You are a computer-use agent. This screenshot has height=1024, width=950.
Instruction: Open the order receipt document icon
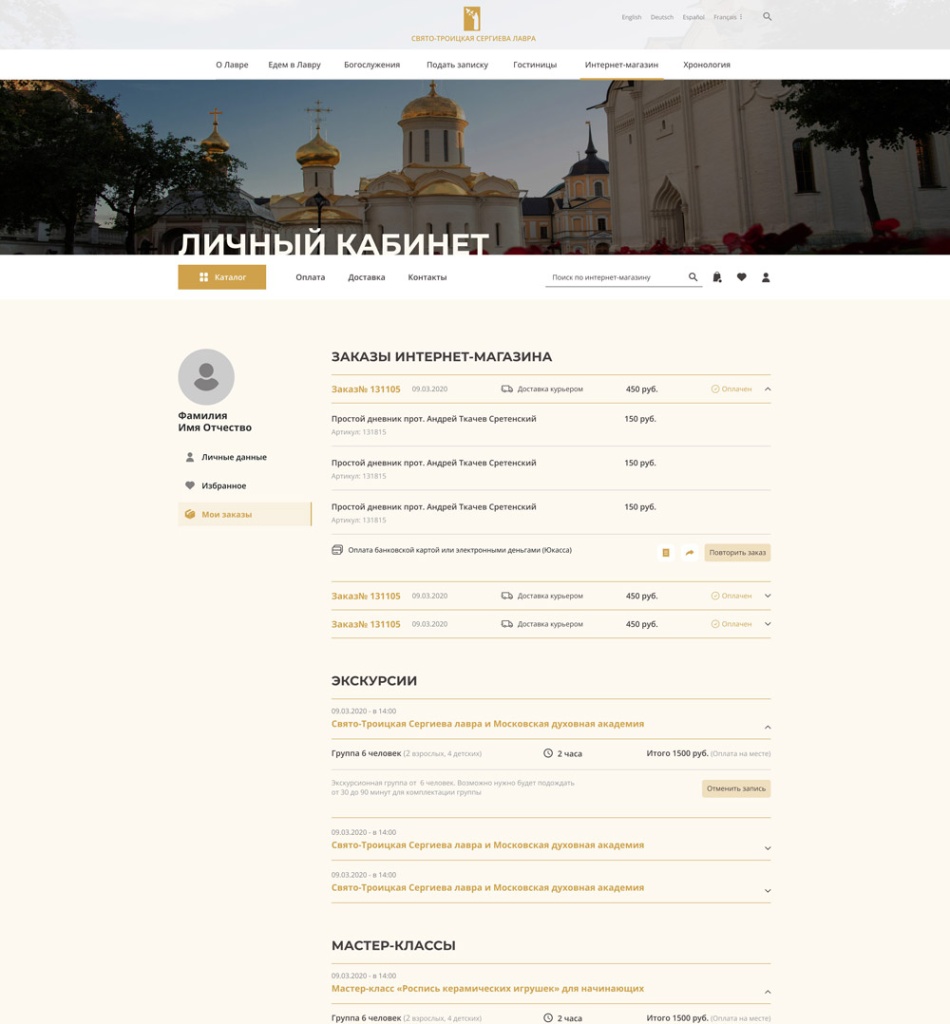pyautogui.click(x=666, y=552)
